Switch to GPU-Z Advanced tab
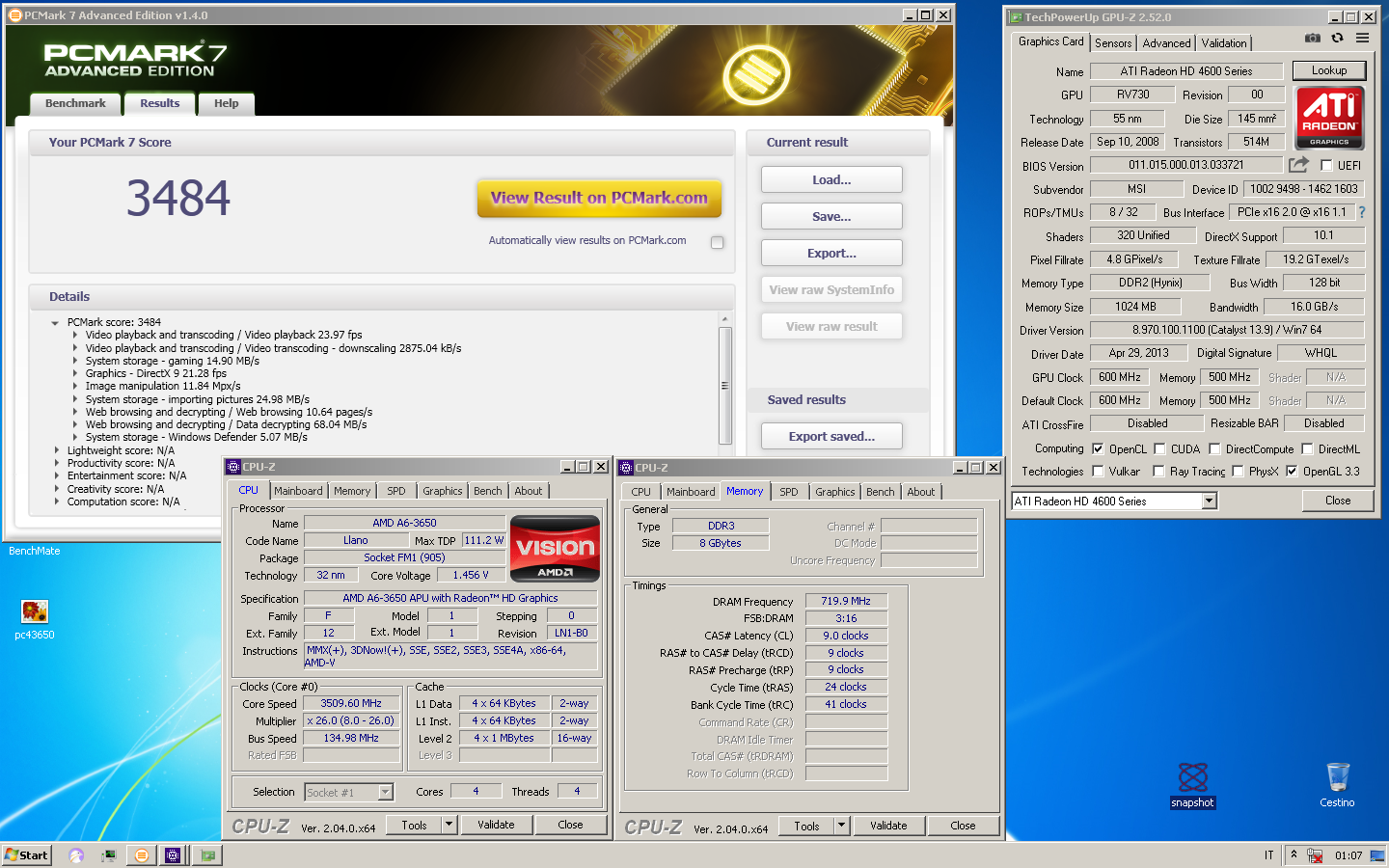Screen dimensions: 1389x868 click(1166, 43)
